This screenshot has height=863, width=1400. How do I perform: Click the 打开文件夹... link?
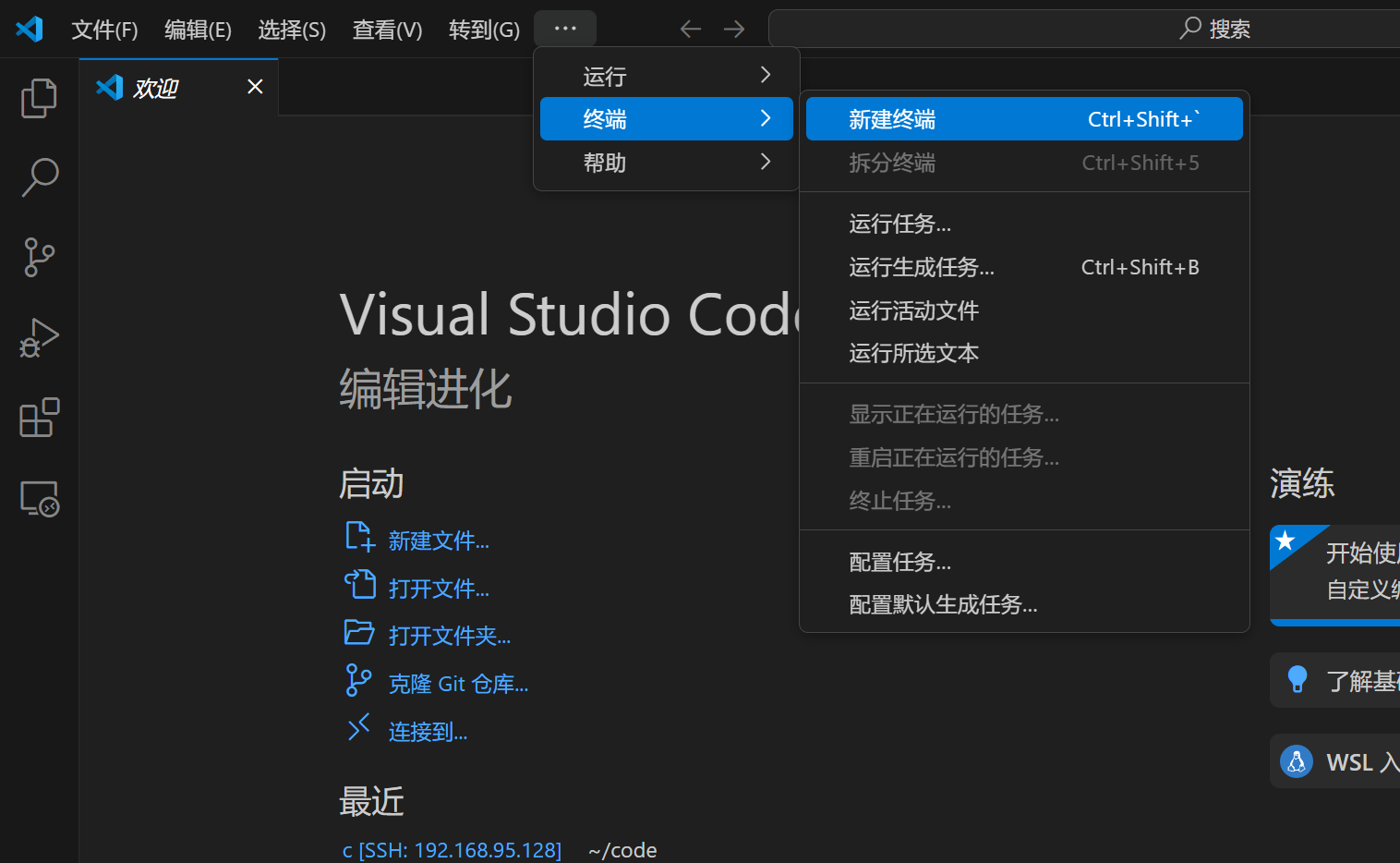450,636
